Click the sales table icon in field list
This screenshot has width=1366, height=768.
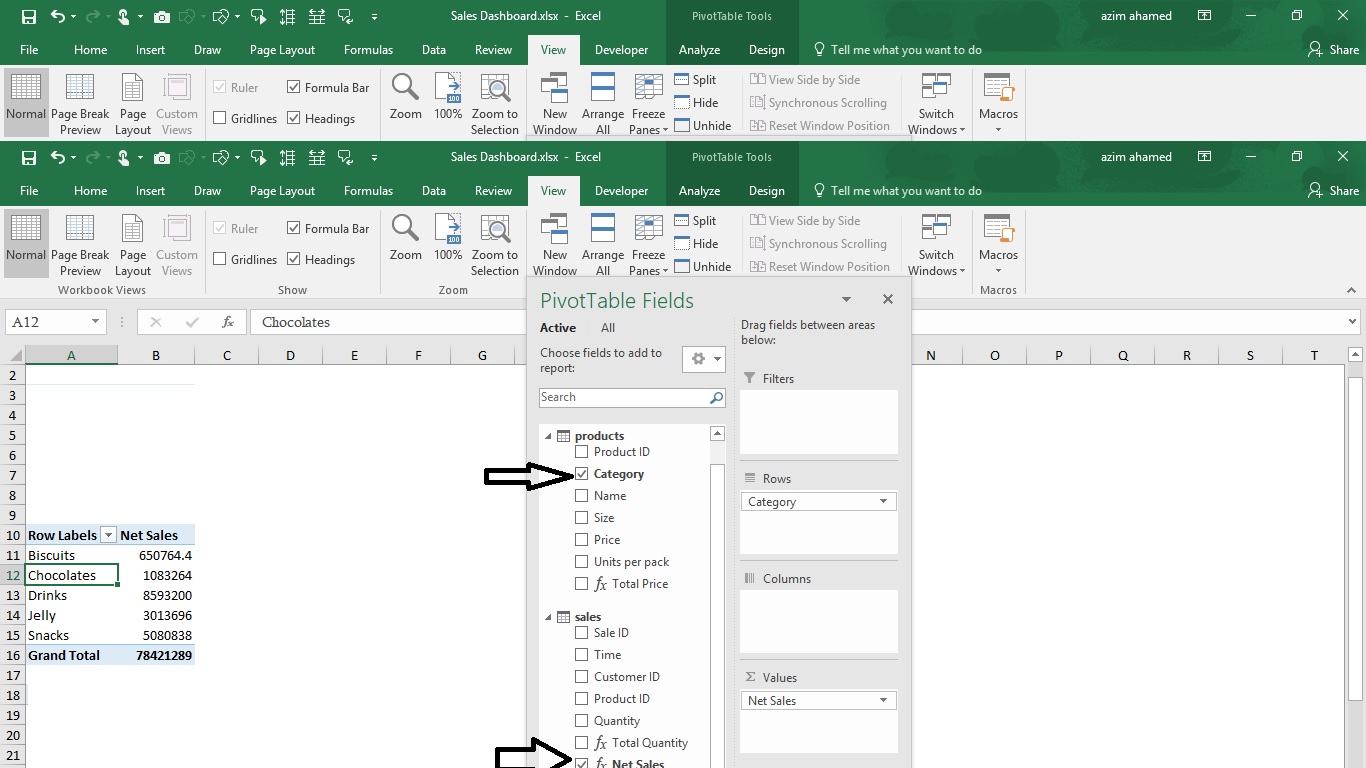pos(564,617)
